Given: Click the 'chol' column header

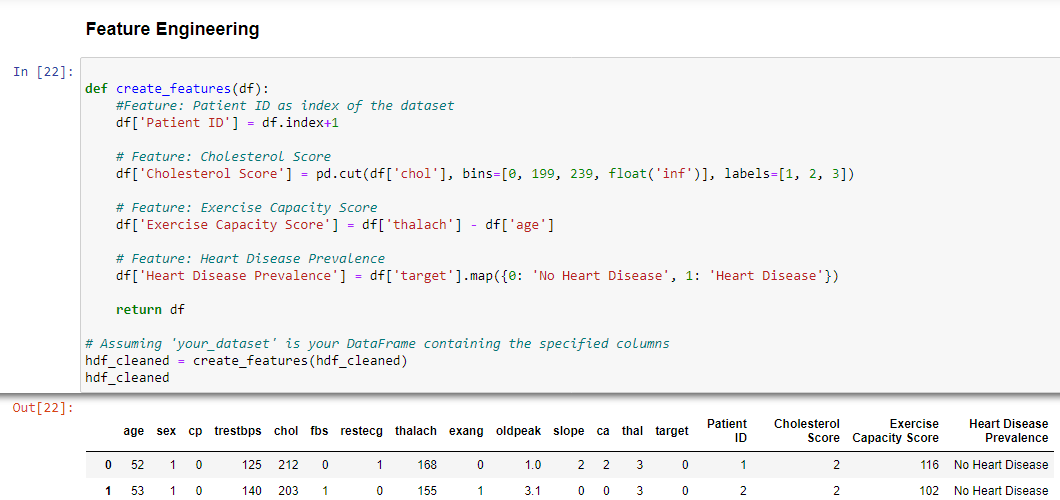Looking at the screenshot, I should click(x=287, y=430).
